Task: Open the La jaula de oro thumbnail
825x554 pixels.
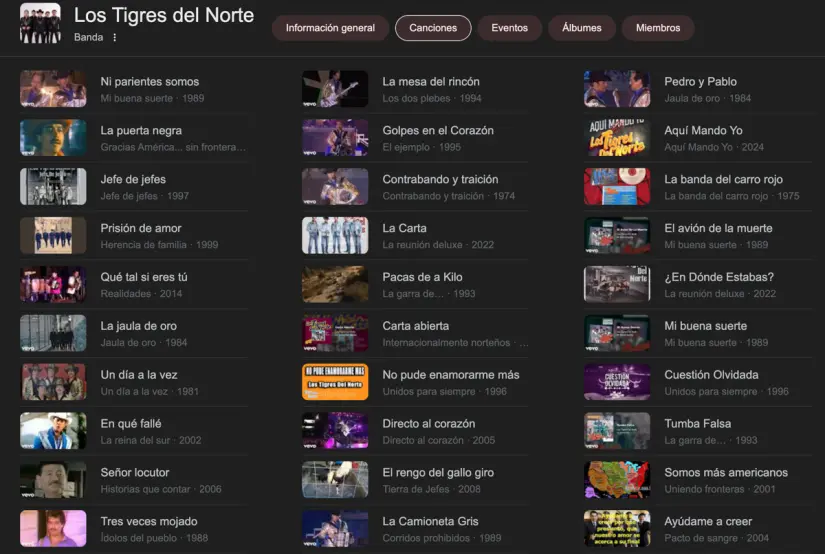Action: coord(53,334)
